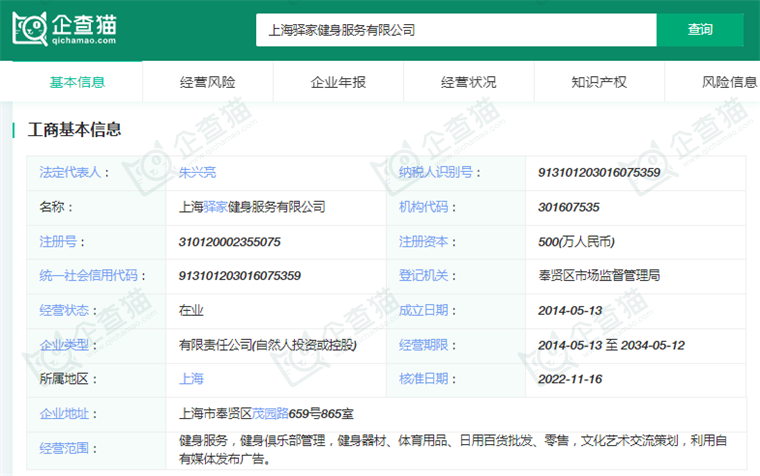The height and width of the screenshot is (476, 760).
Task: Click the 成立日期 label link
Action: point(424,310)
